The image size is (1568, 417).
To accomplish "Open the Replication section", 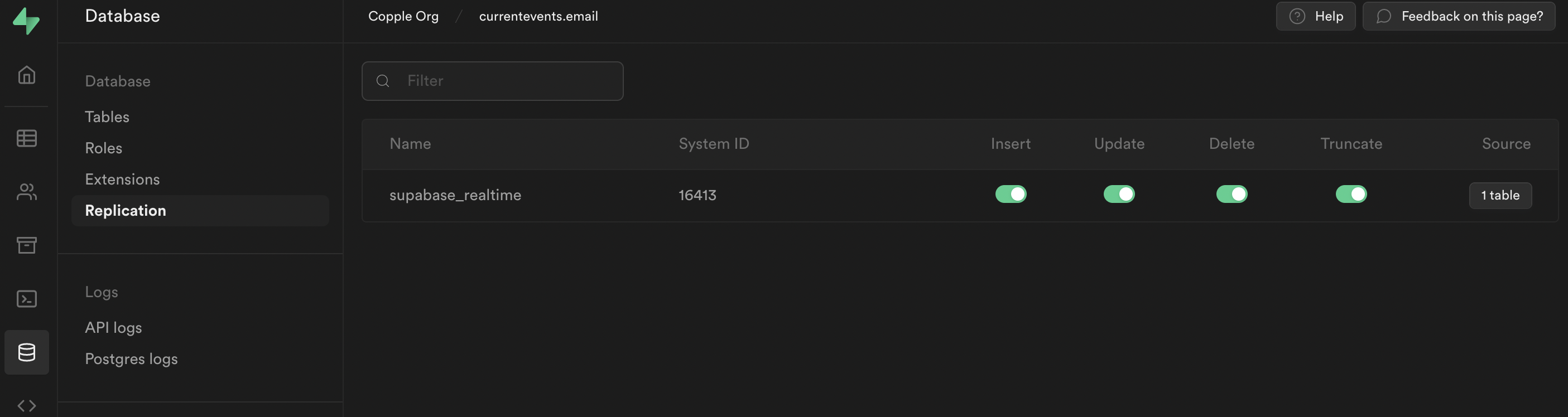I will coord(126,210).
